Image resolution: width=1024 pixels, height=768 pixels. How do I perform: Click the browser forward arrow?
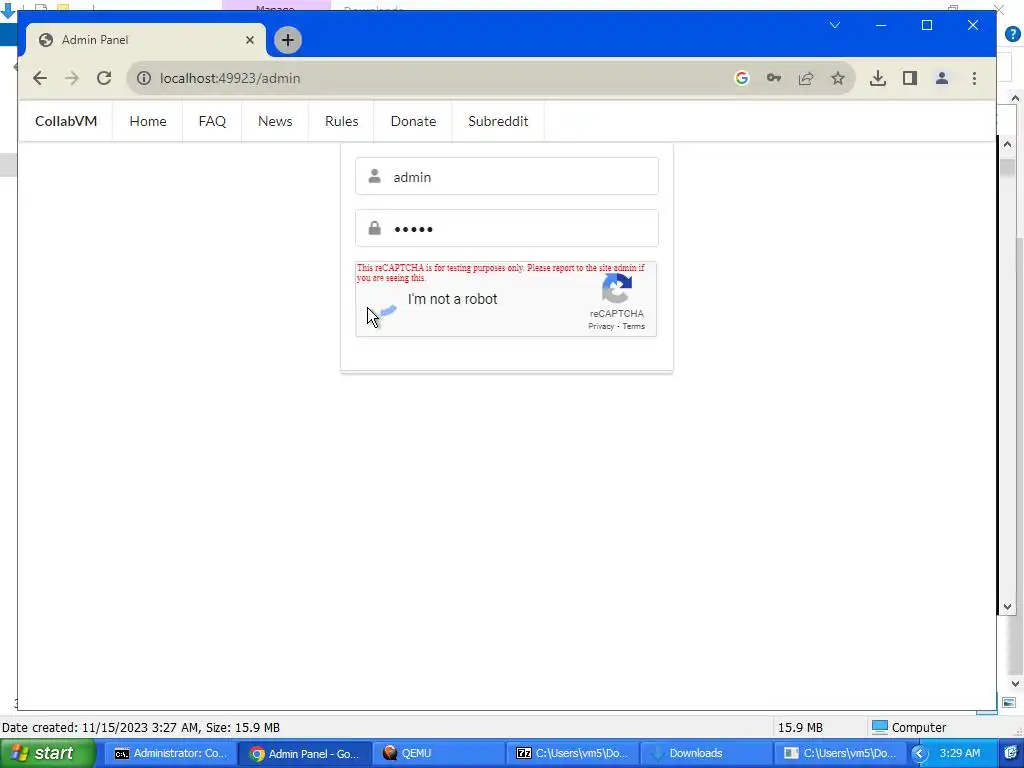[x=72, y=78]
